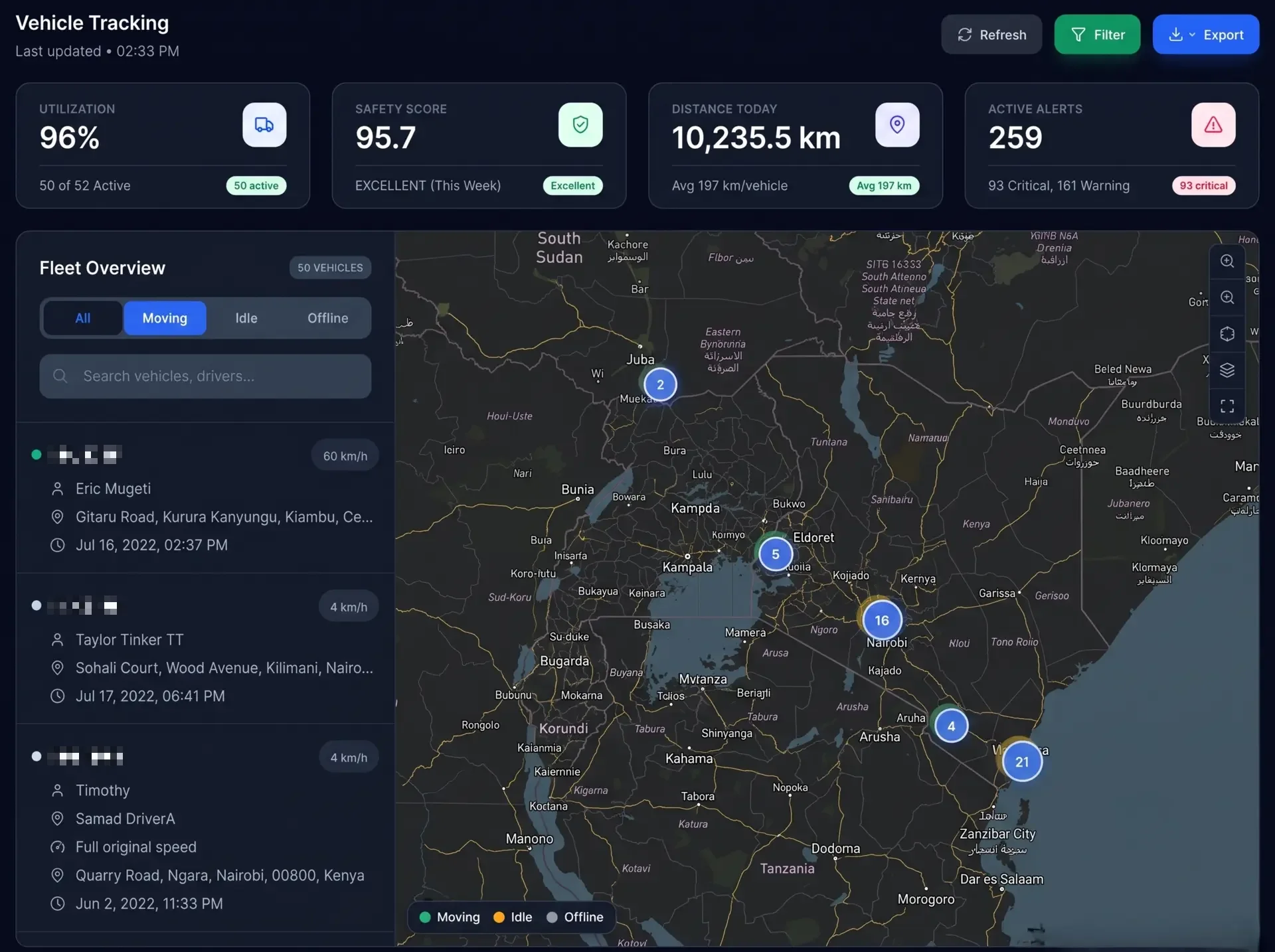The height and width of the screenshot is (952, 1275).
Task: Click the pin icon beside Samad DriverA
Action: coord(58,819)
